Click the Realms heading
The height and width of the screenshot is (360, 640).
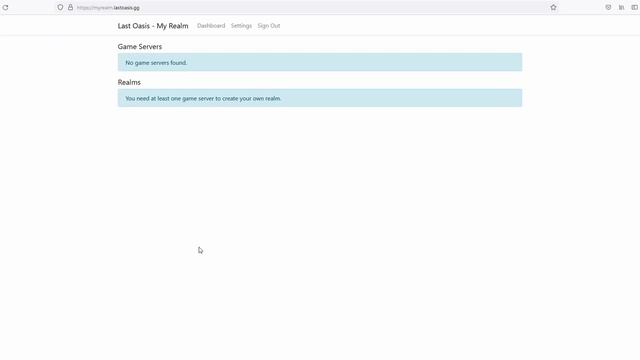click(x=129, y=82)
